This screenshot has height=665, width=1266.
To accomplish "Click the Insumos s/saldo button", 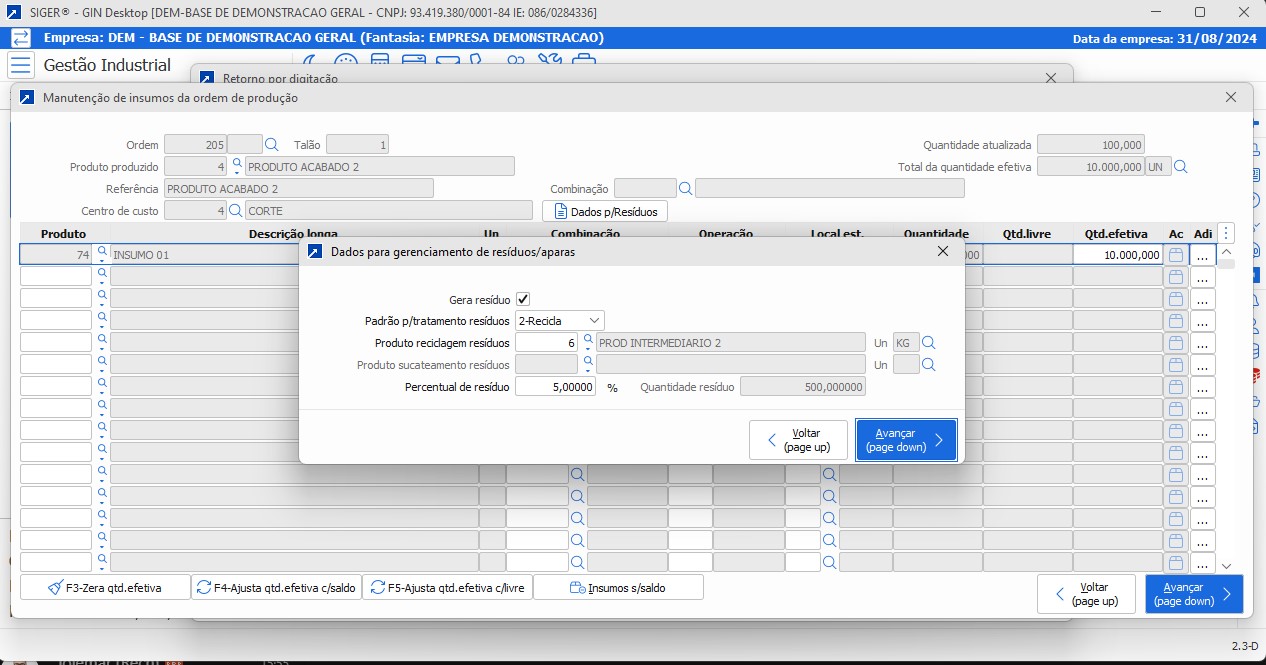I will 618,587.
